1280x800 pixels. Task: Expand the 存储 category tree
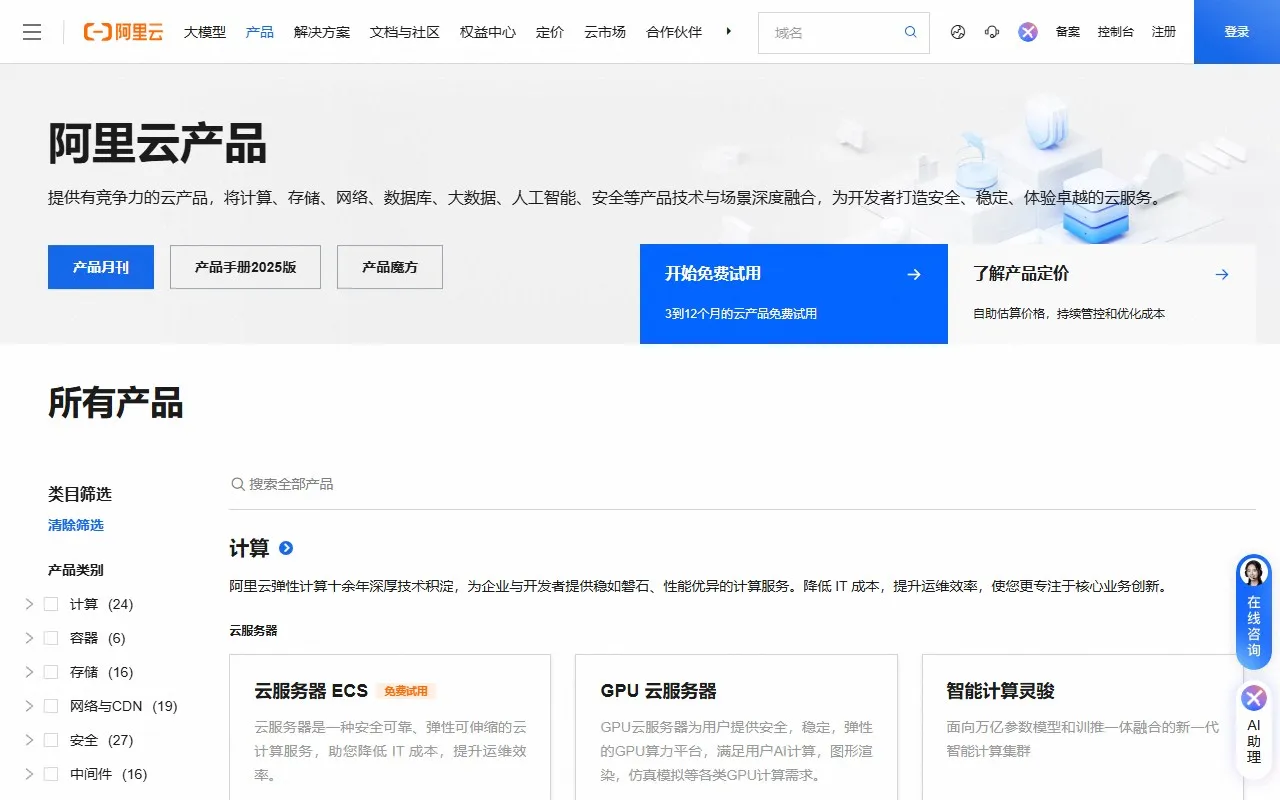coord(28,672)
